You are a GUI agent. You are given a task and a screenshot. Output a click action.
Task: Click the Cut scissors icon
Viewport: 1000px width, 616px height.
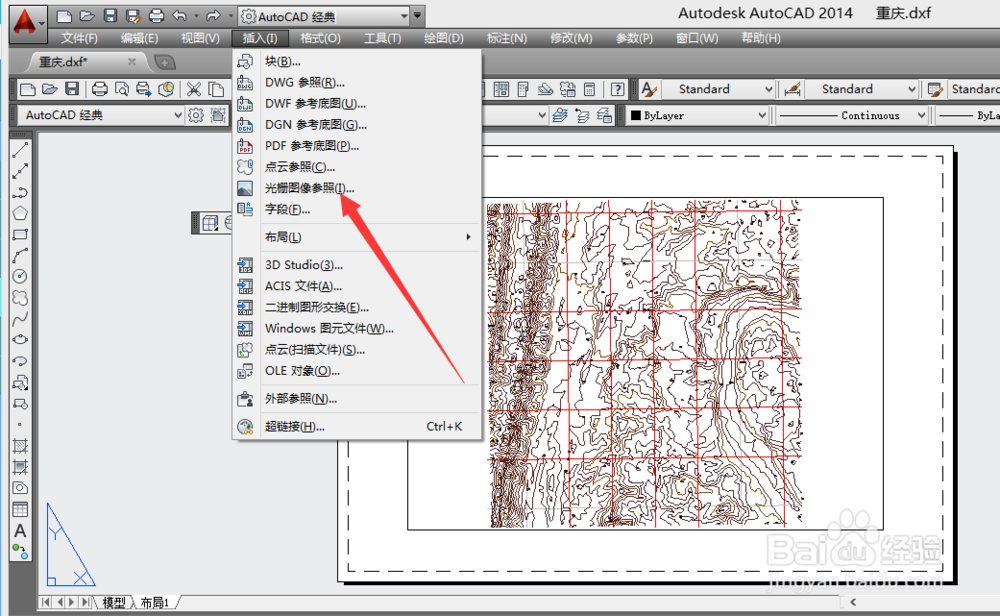pos(194,89)
